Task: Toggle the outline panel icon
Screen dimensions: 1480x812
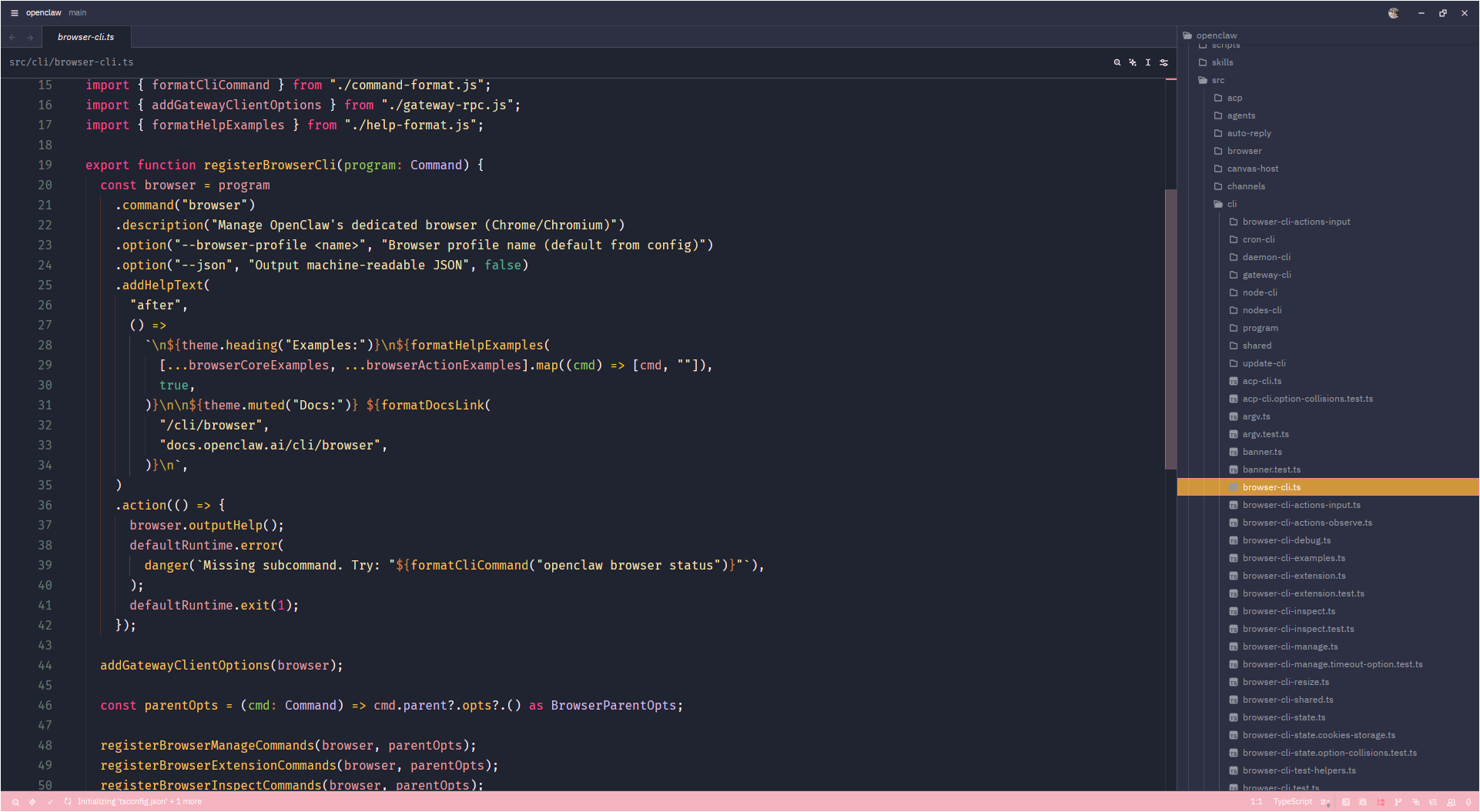Action: click(x=1433, y=802)
